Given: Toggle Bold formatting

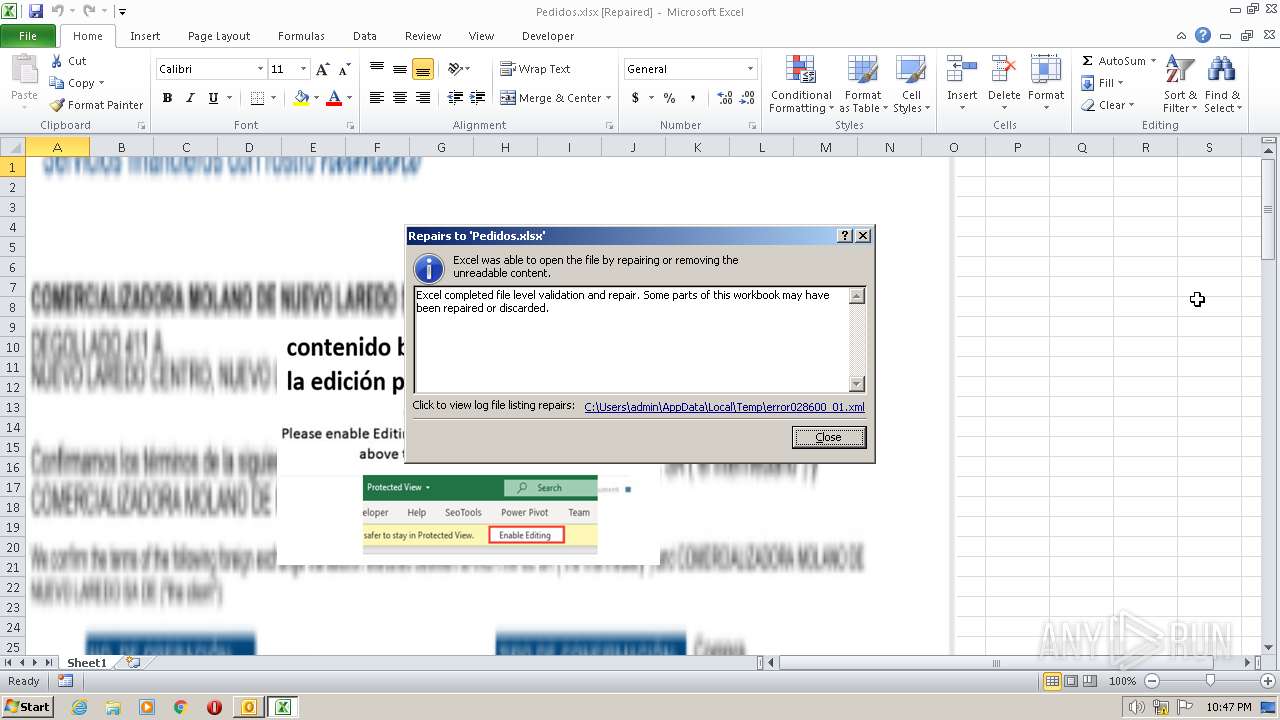Looking at the screenshot, I should point(167,98).
